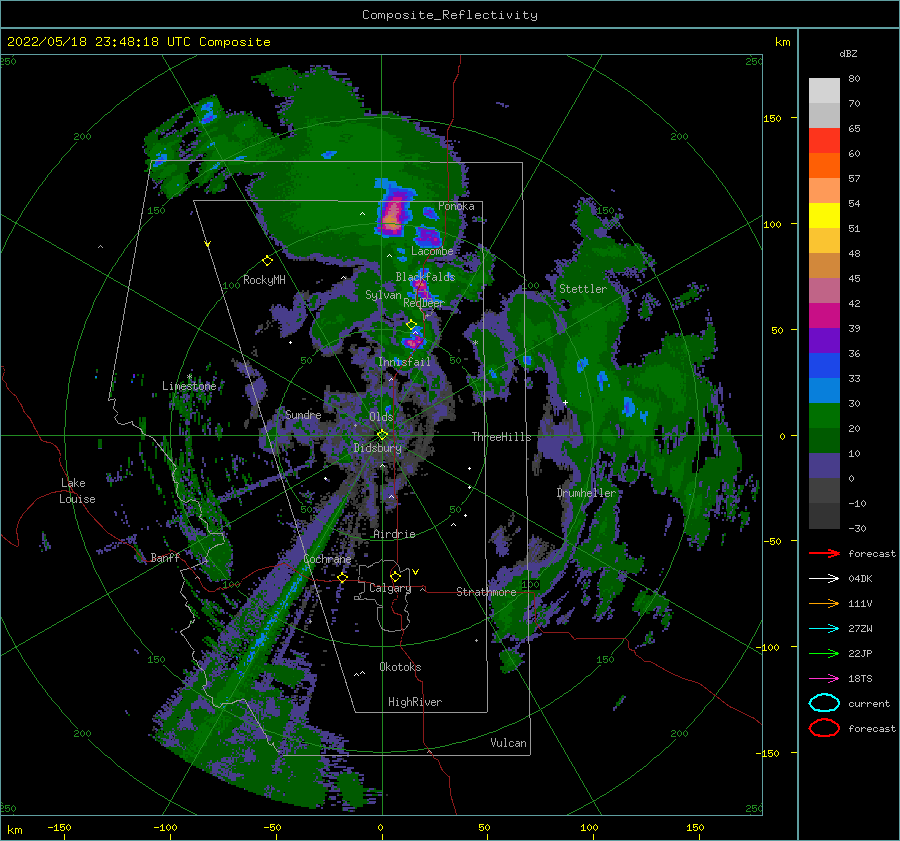This screenshot has width=900, height=841.
Task: Select the magenta 18TS arrow icon
Action: 824,679
